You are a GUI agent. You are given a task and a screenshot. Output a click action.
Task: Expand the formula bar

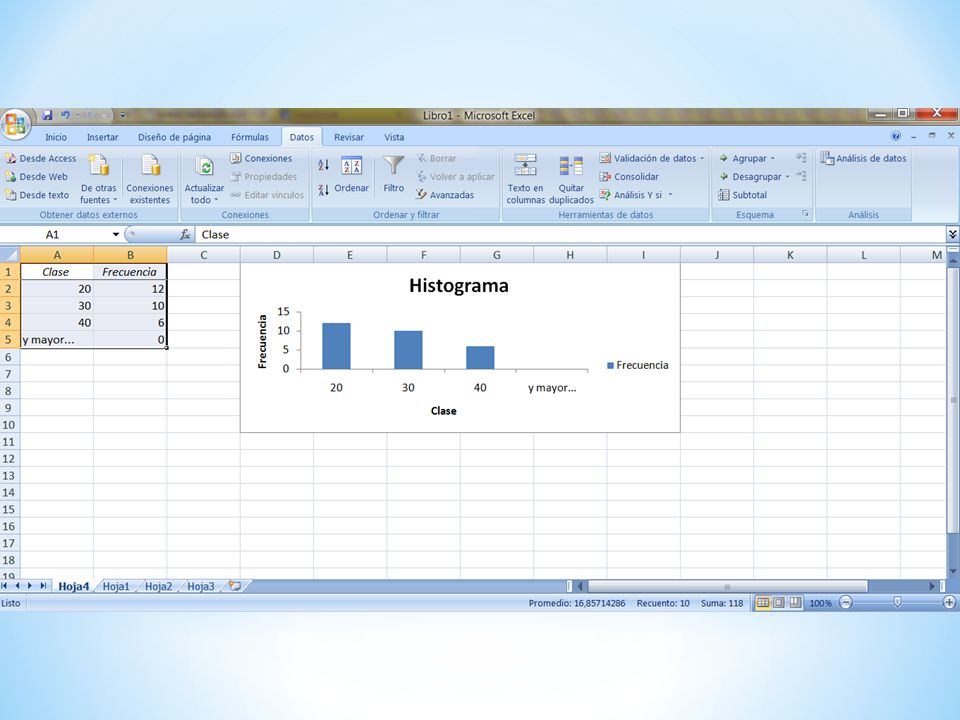(952, 234)
